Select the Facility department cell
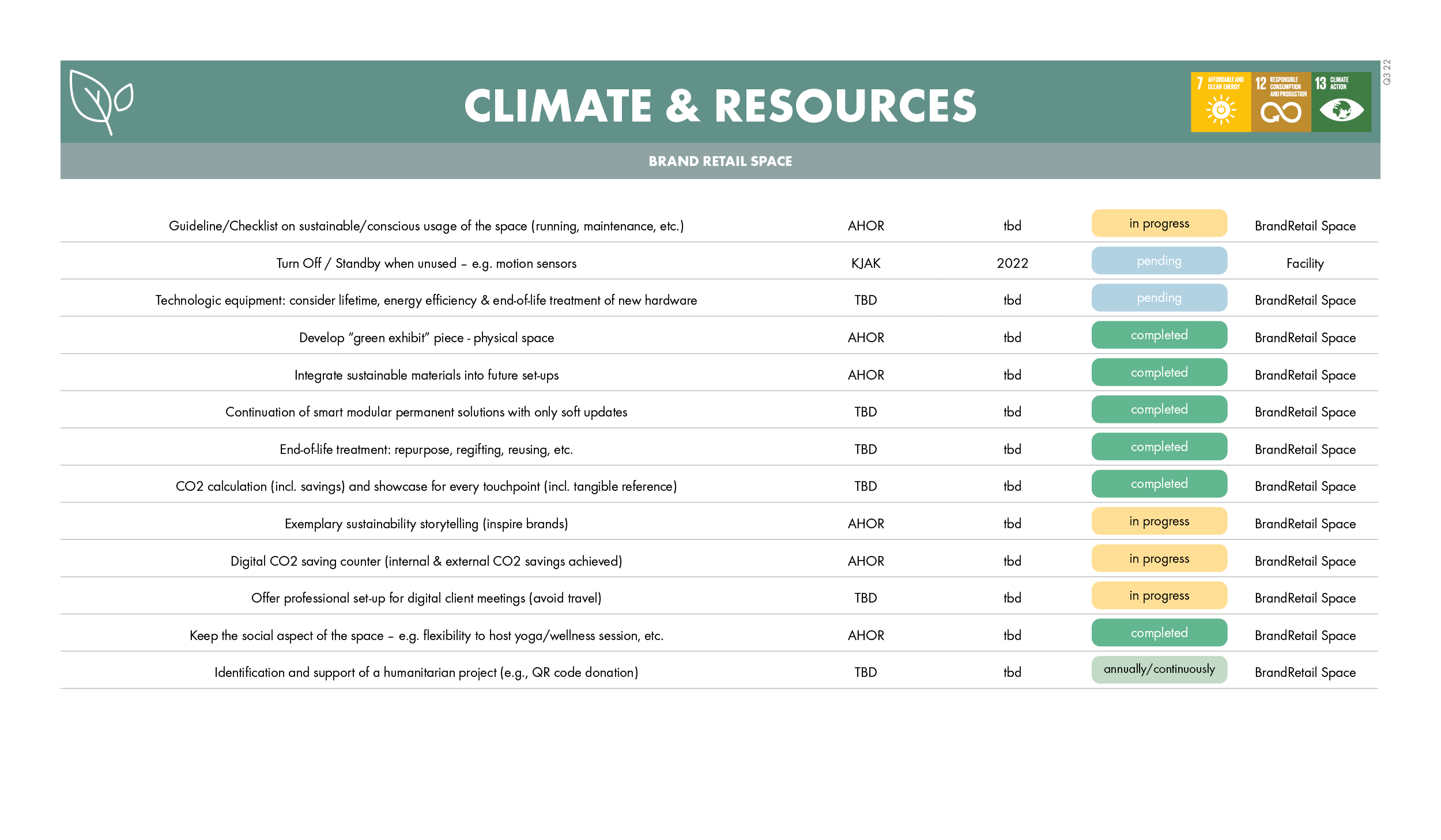The height and width of the screenshot is (840, 1441). [1304, 263]
